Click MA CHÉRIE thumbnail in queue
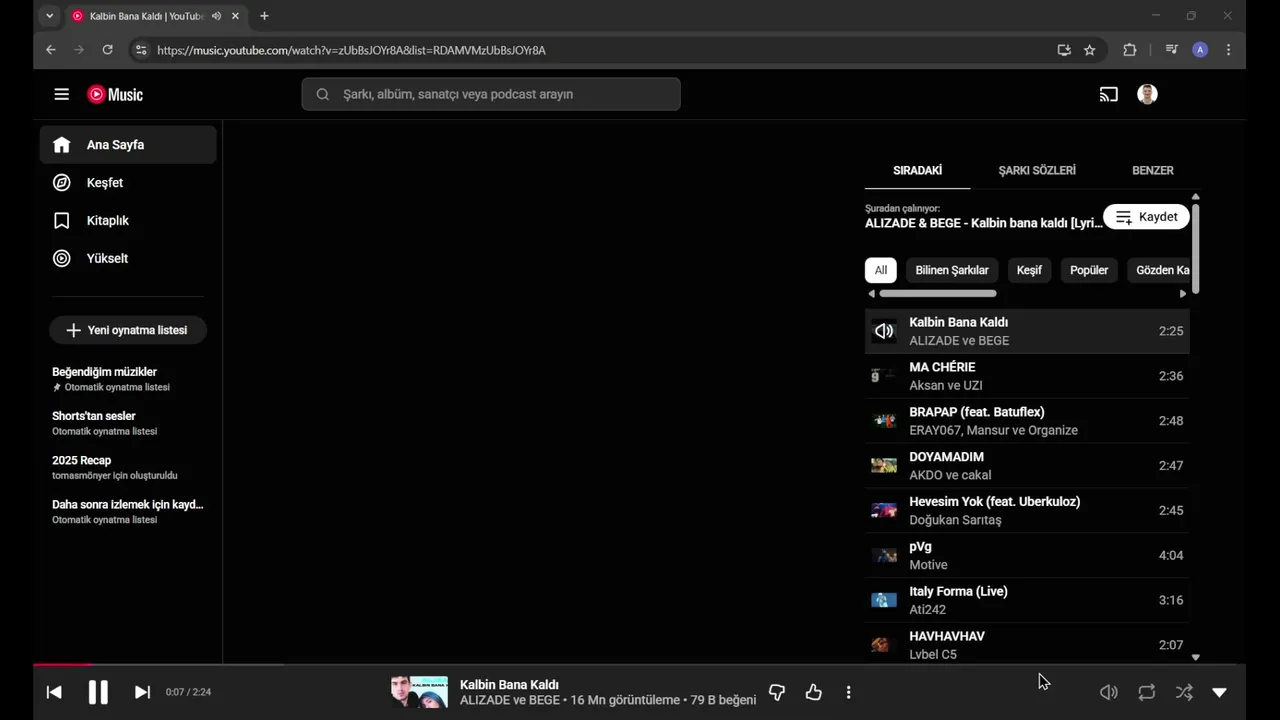 click(x=884, y=376)
